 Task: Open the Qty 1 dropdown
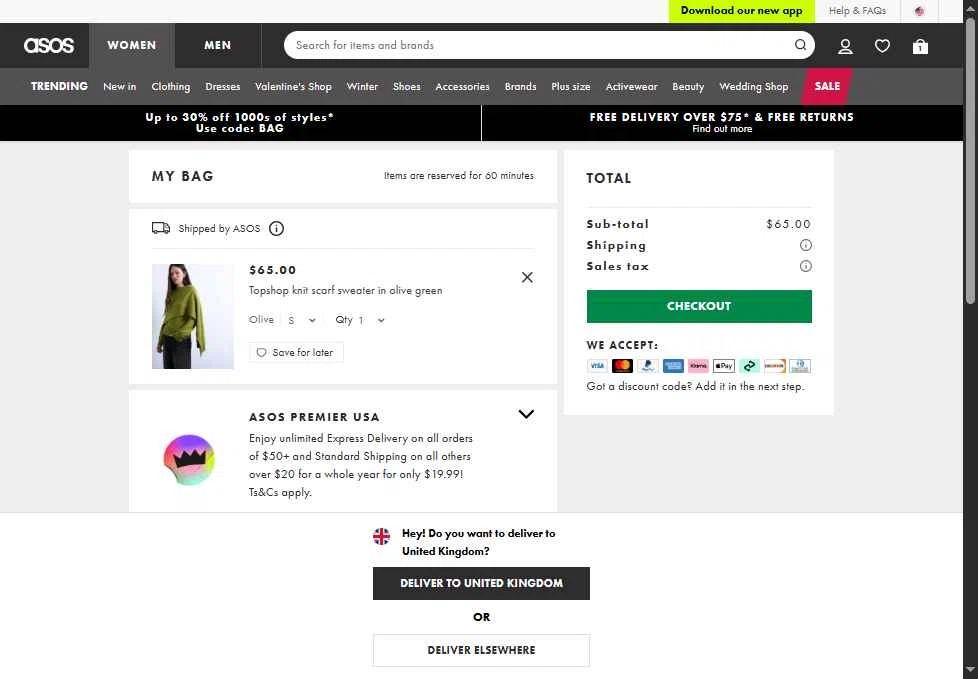coord(360,320)
